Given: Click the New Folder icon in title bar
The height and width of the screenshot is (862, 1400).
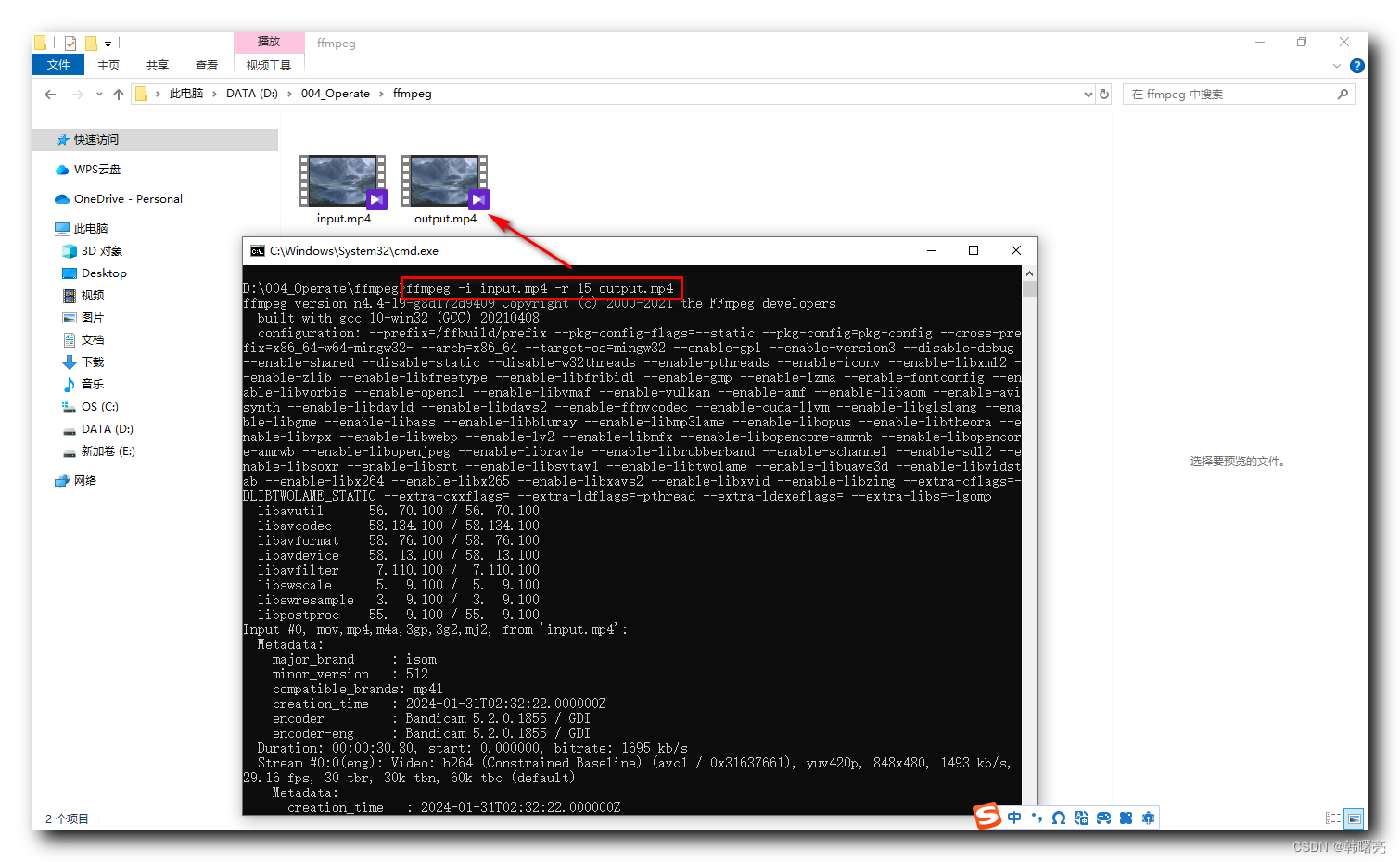Looking at the screenshot, I should click(x=91, y=43).
